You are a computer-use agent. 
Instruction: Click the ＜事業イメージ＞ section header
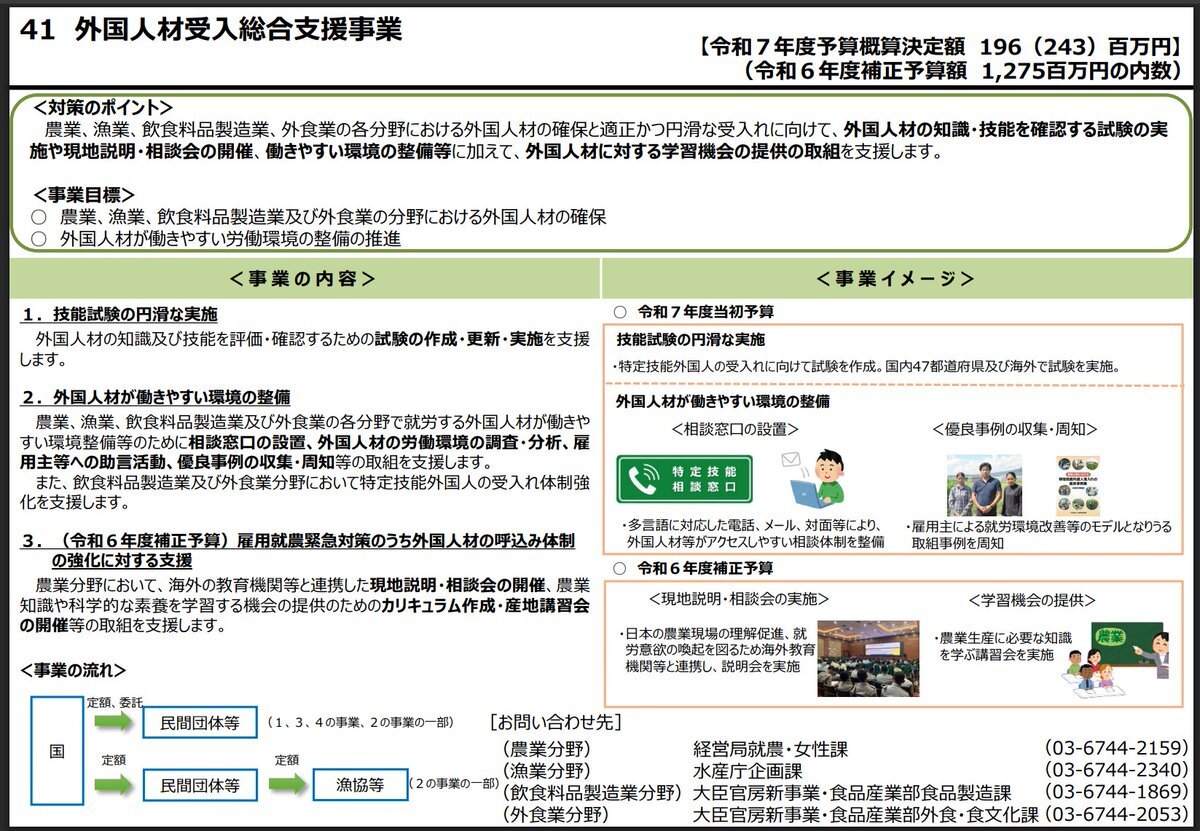tap(894, 278)
